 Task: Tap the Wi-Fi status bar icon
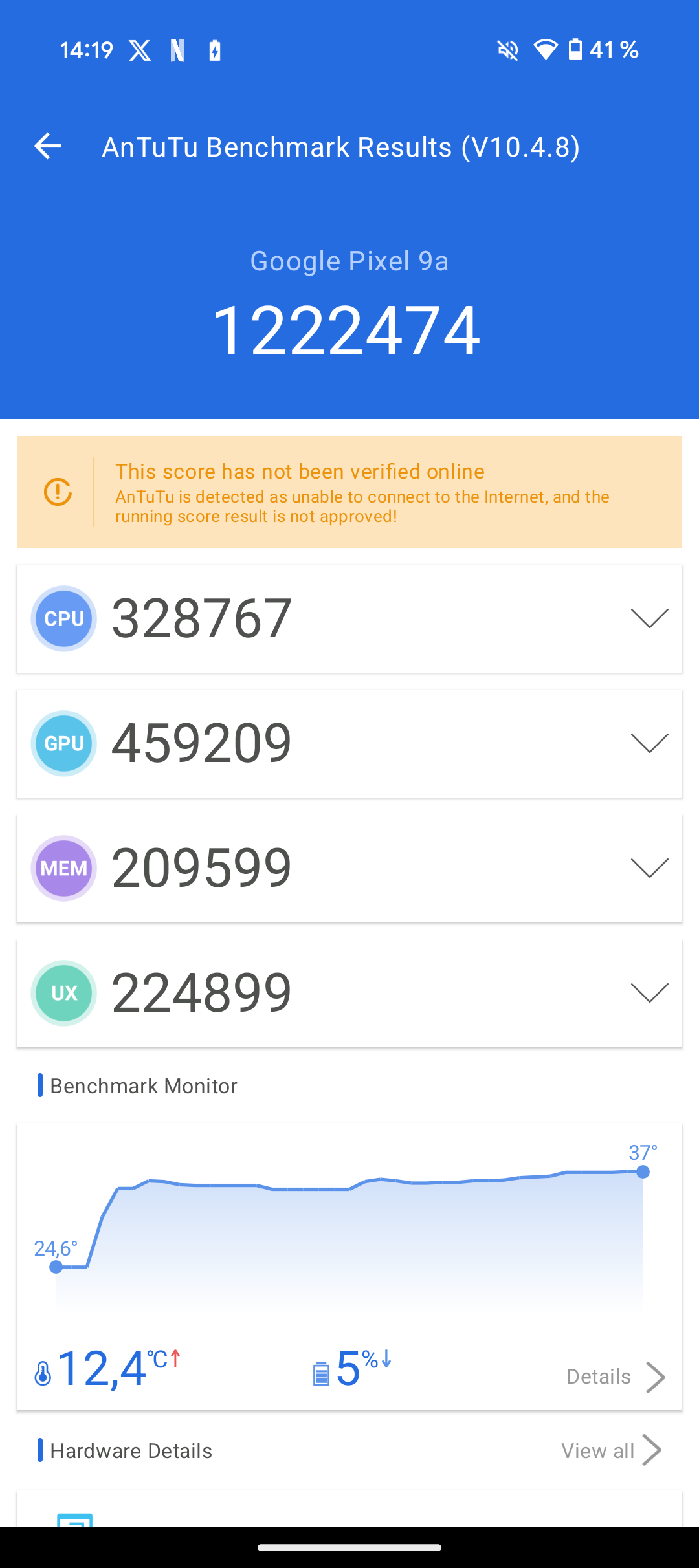(545, 50)
